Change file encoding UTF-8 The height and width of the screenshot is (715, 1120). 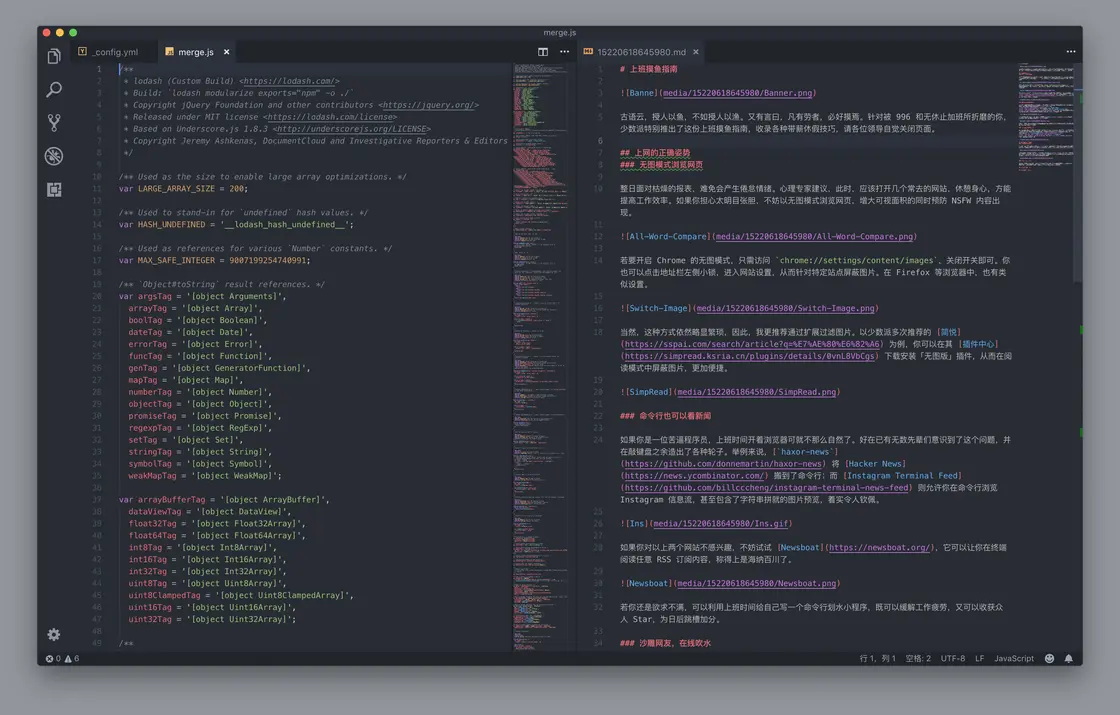pos(953,659)
